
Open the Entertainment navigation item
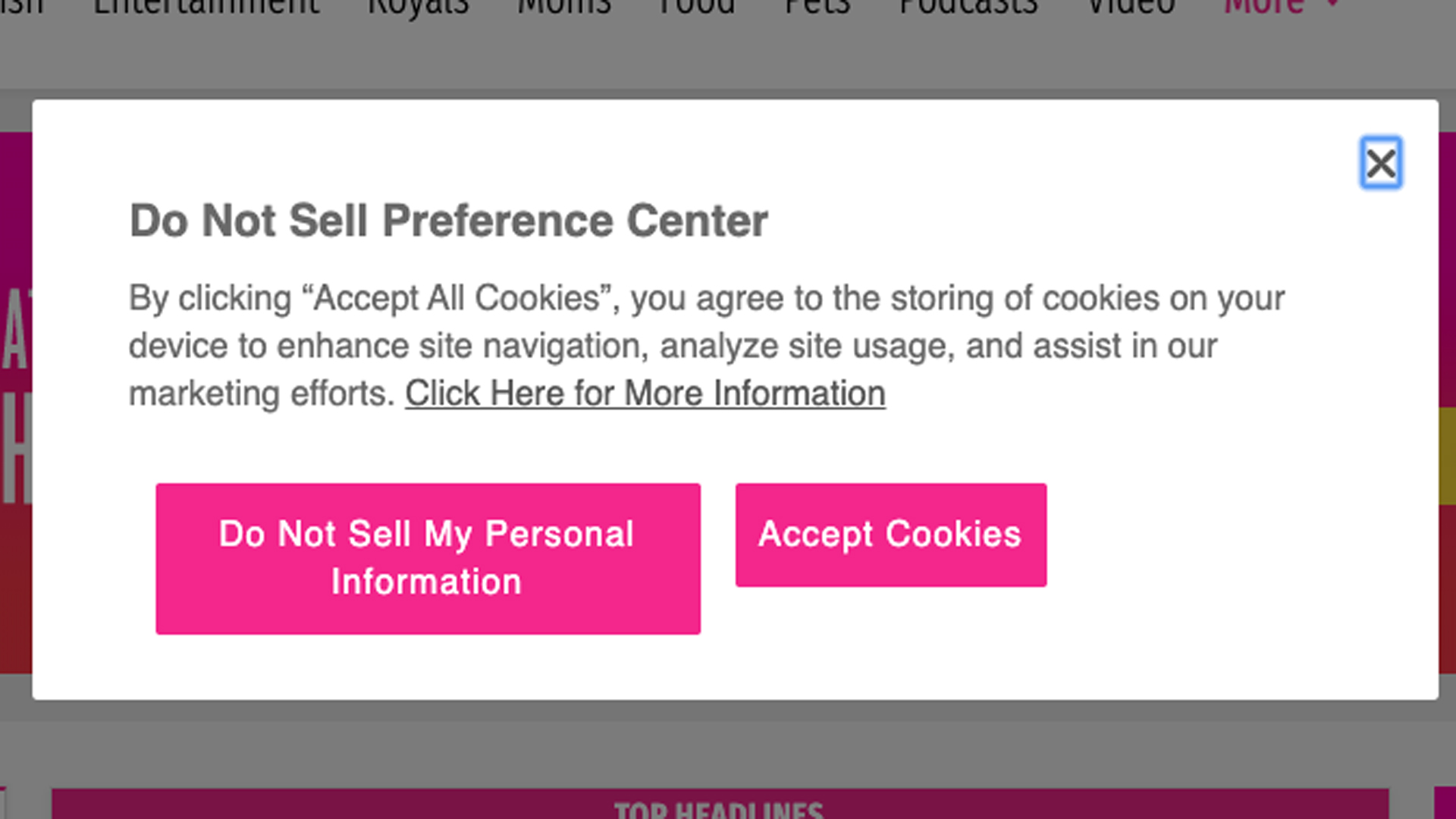[206, 6]
